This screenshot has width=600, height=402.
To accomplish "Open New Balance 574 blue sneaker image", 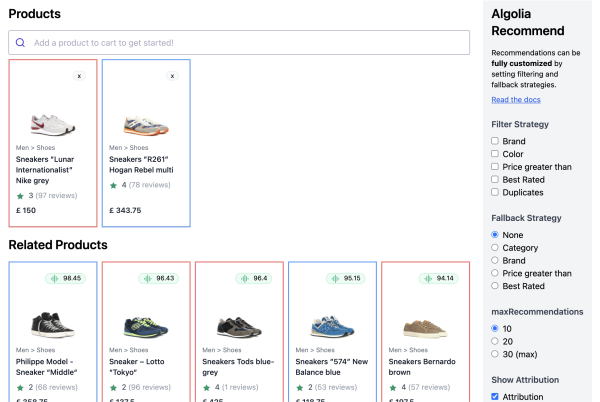I will [332, 326].
